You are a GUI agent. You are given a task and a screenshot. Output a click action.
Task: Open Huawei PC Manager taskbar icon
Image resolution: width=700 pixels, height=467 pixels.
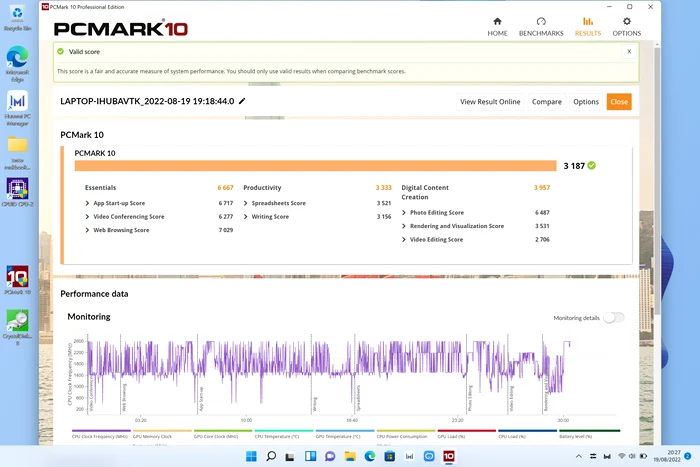[x=409, y=456]
